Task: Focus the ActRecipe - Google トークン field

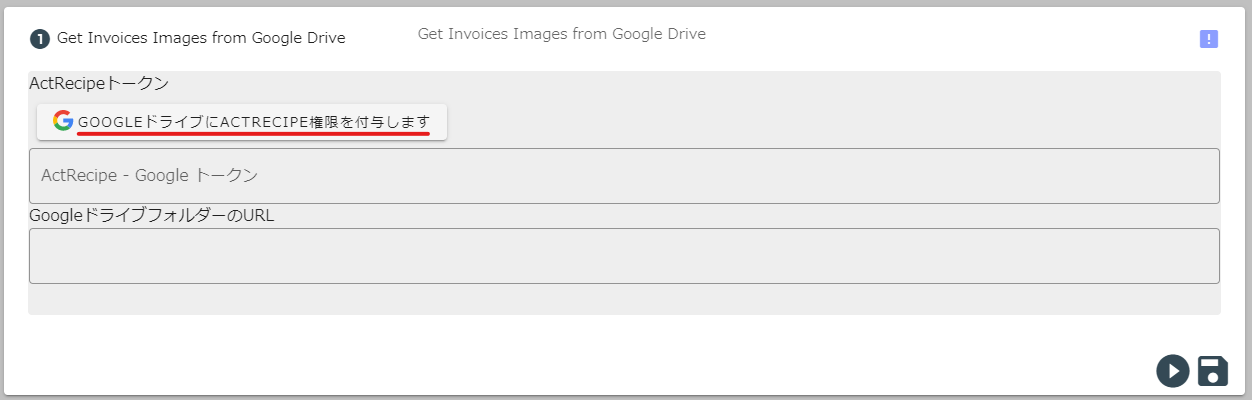Action: click(x=624, y=176)
